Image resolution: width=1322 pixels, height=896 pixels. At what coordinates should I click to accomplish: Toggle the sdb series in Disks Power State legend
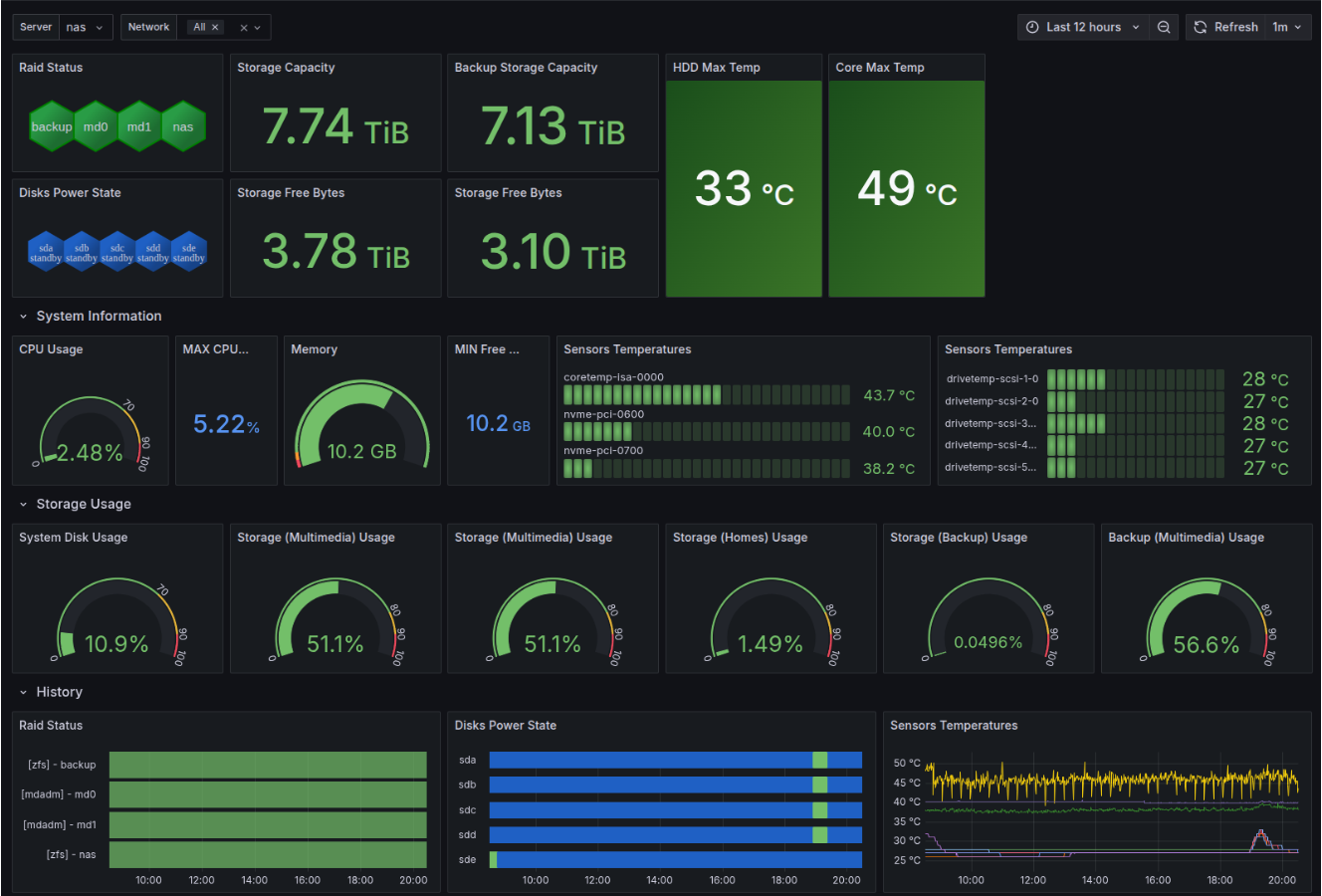[x=468, y=784]
